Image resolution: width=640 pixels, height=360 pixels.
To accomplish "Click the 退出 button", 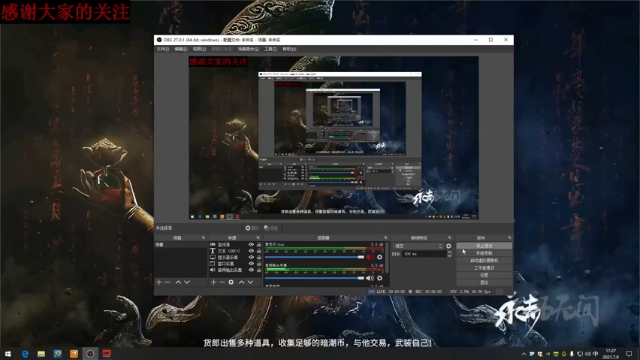I will coord(484,282).
